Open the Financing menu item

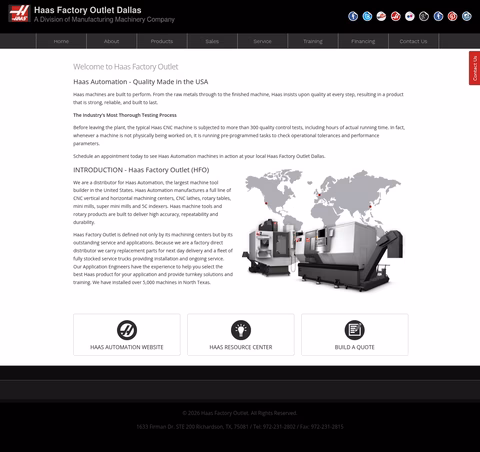coord(363,41)
